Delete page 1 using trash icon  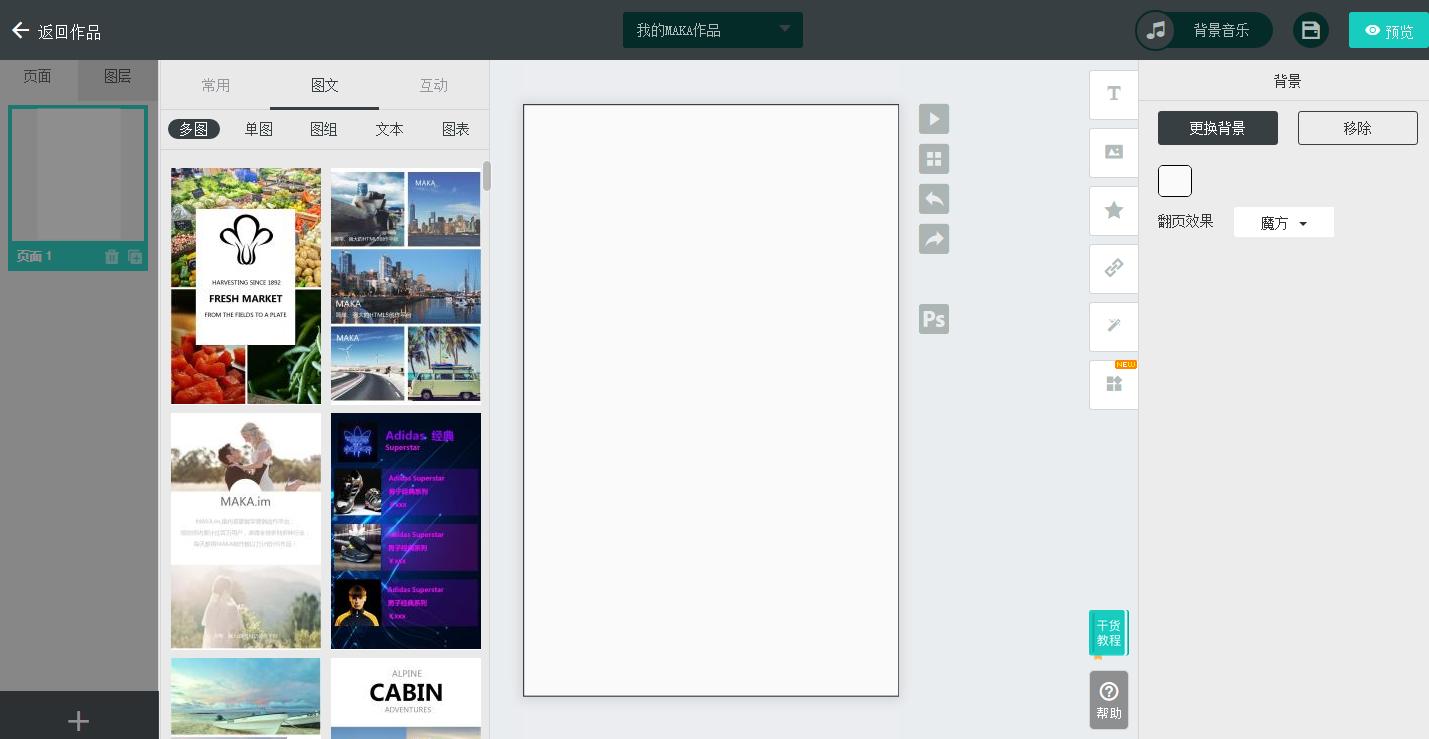tap(112, 257)
